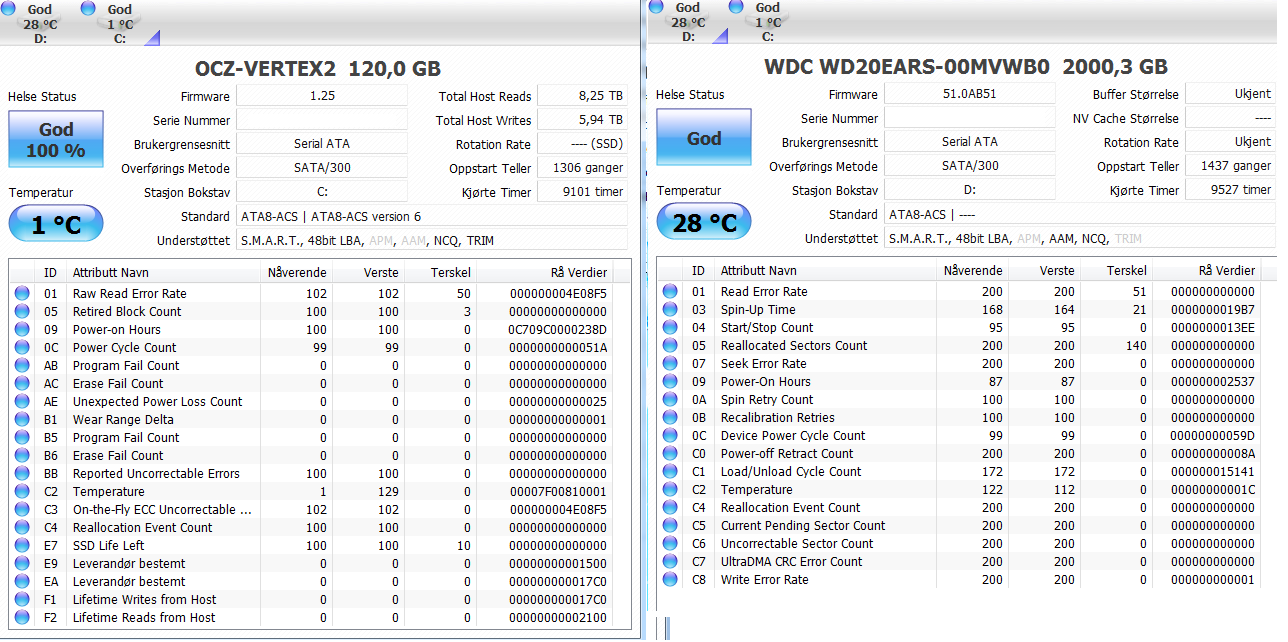Select the Erase Fail Count row with ID B6
Viewport: 1288px width, 642px height.
320,456
